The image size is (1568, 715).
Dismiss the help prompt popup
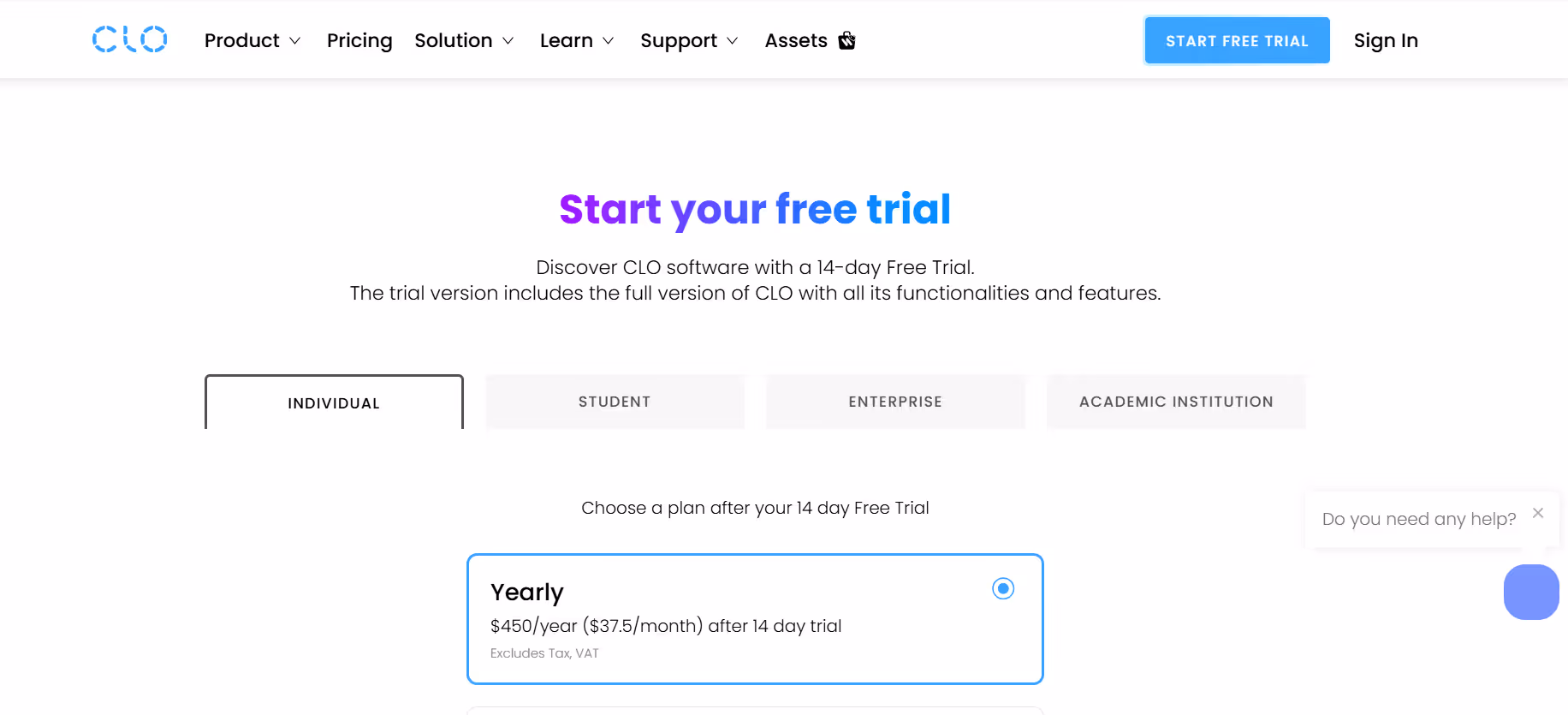1538,513
